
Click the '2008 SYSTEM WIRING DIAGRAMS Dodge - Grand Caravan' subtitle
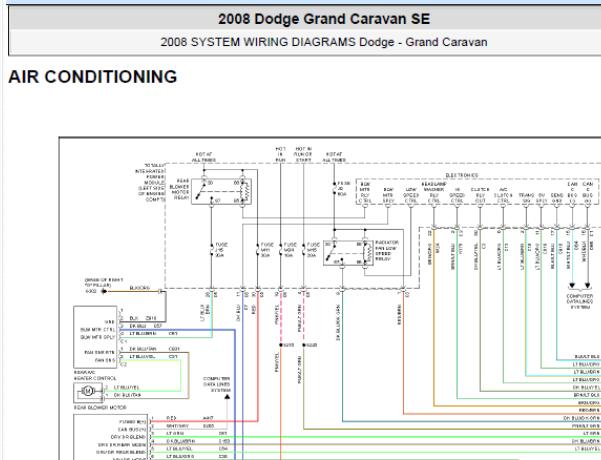(324, 42)
